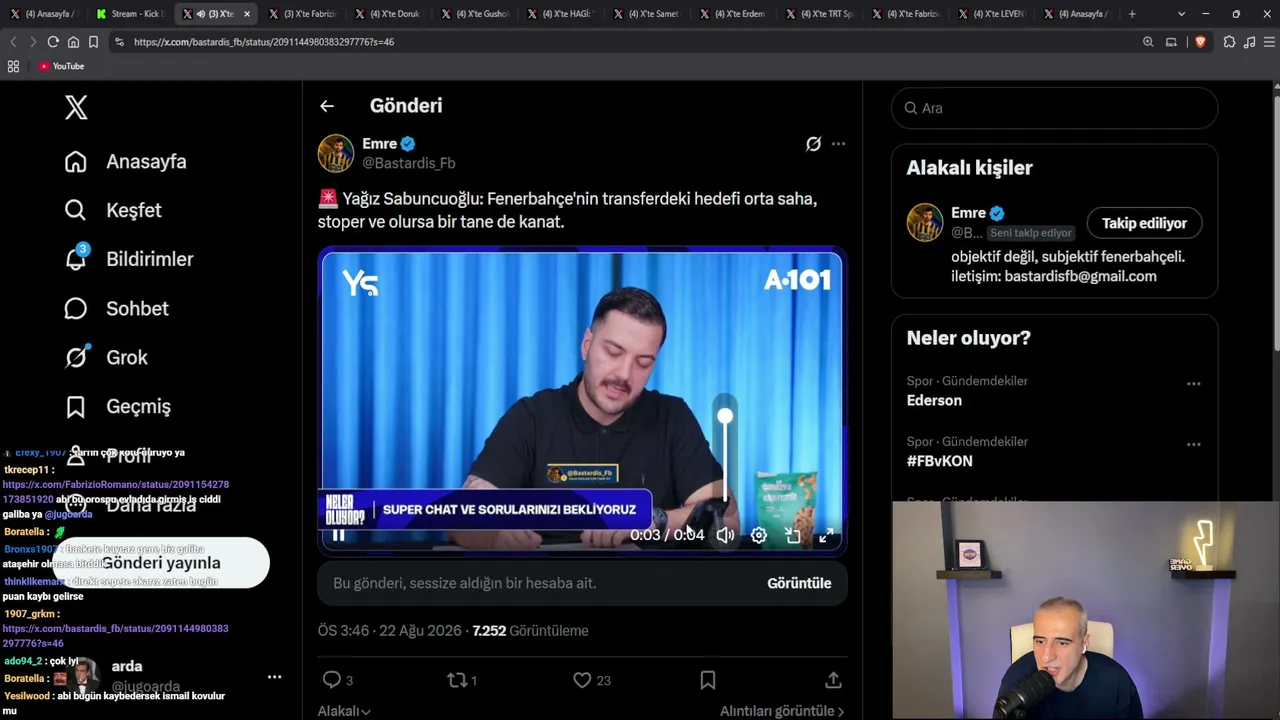Open the account three-dot menu beside arda

(274, 677)
